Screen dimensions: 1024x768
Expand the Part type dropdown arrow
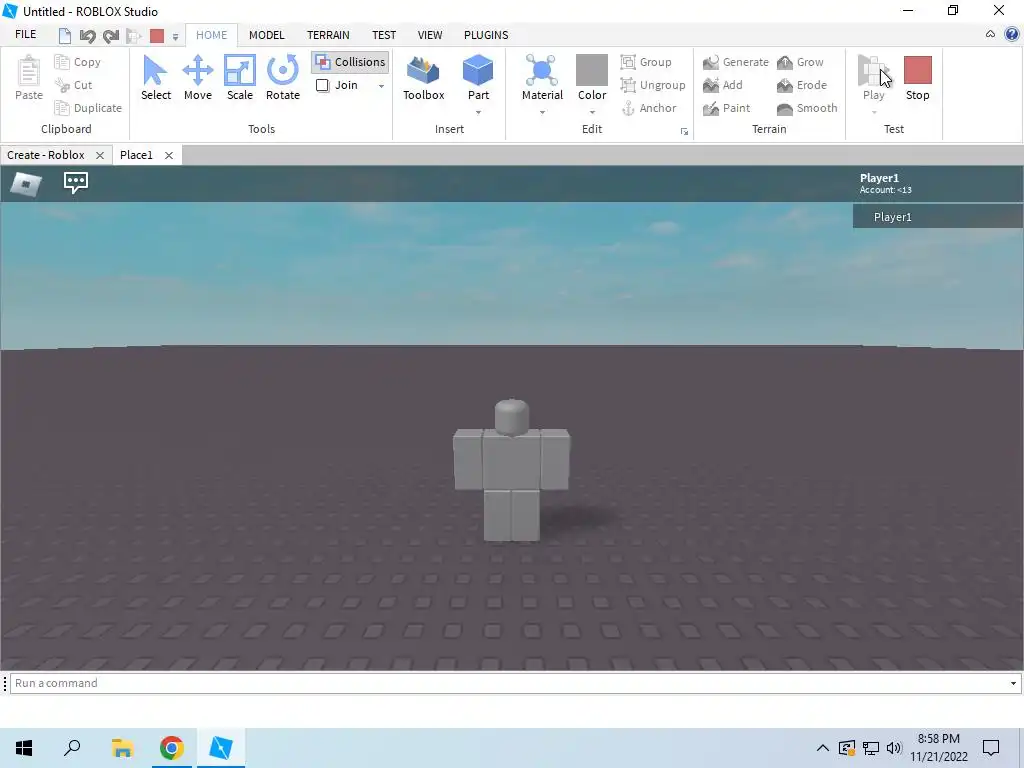(x=478, y=112)
